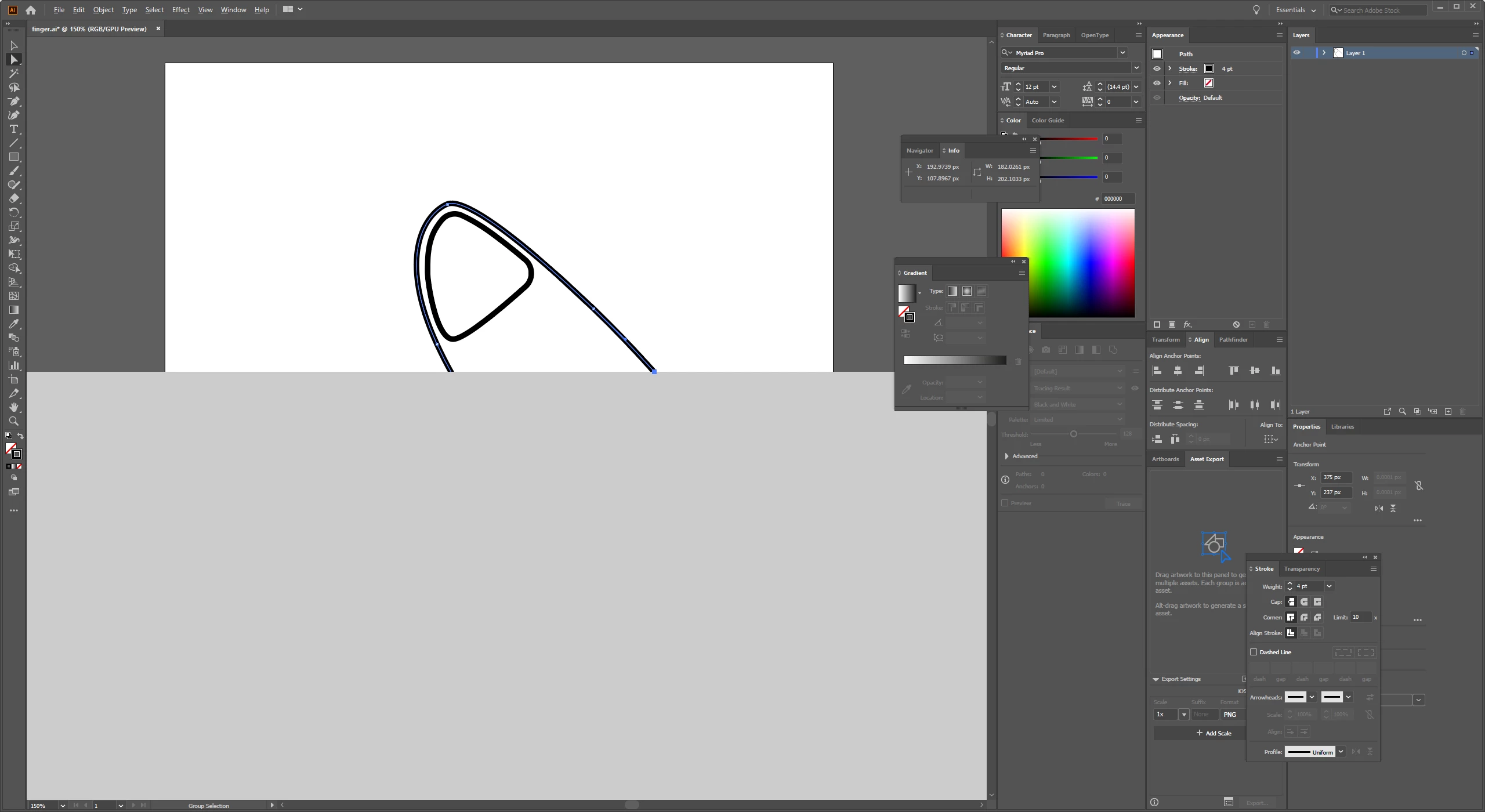Click the Home icon in top bar
1485x812 pixels.
tap(31, 10)
